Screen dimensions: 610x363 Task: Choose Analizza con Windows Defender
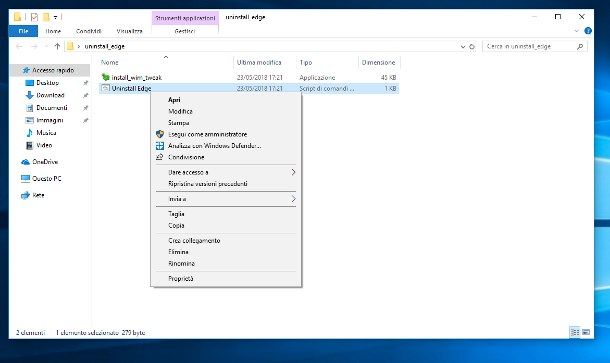(x=214, y=146)
